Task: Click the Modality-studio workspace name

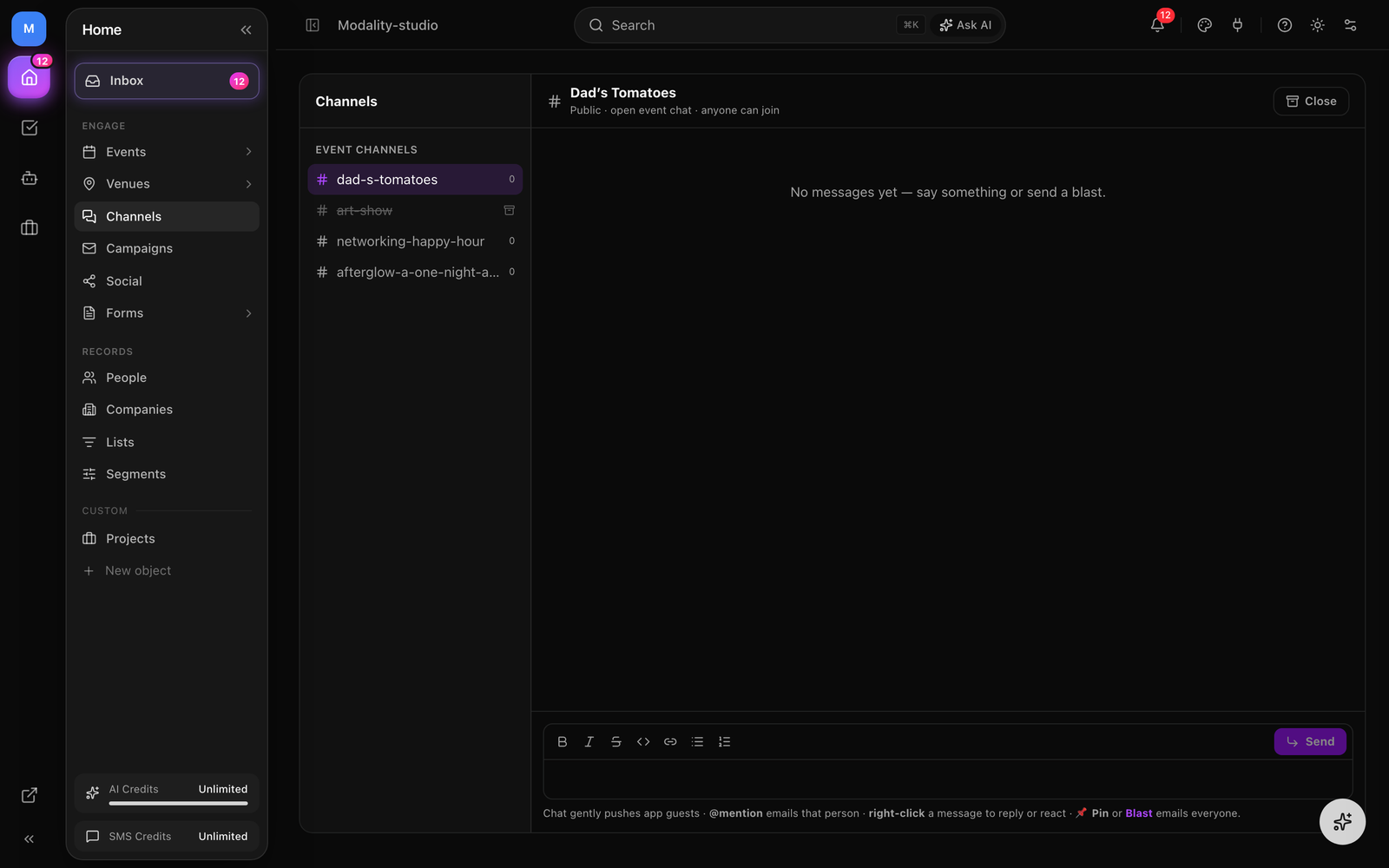Action: [387, 25]
